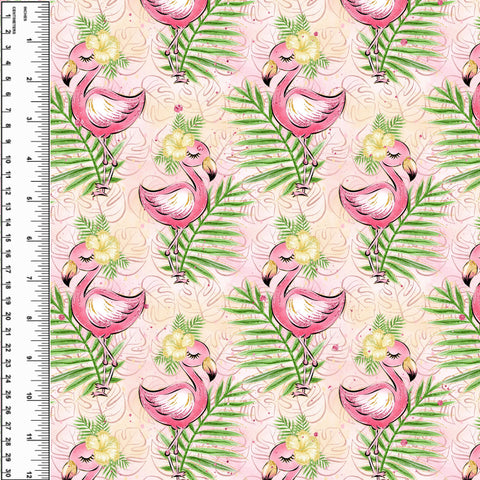480x480 pixels.
Task: Click the 15 centimeter number on ruler
Action: tap(8, 238)
